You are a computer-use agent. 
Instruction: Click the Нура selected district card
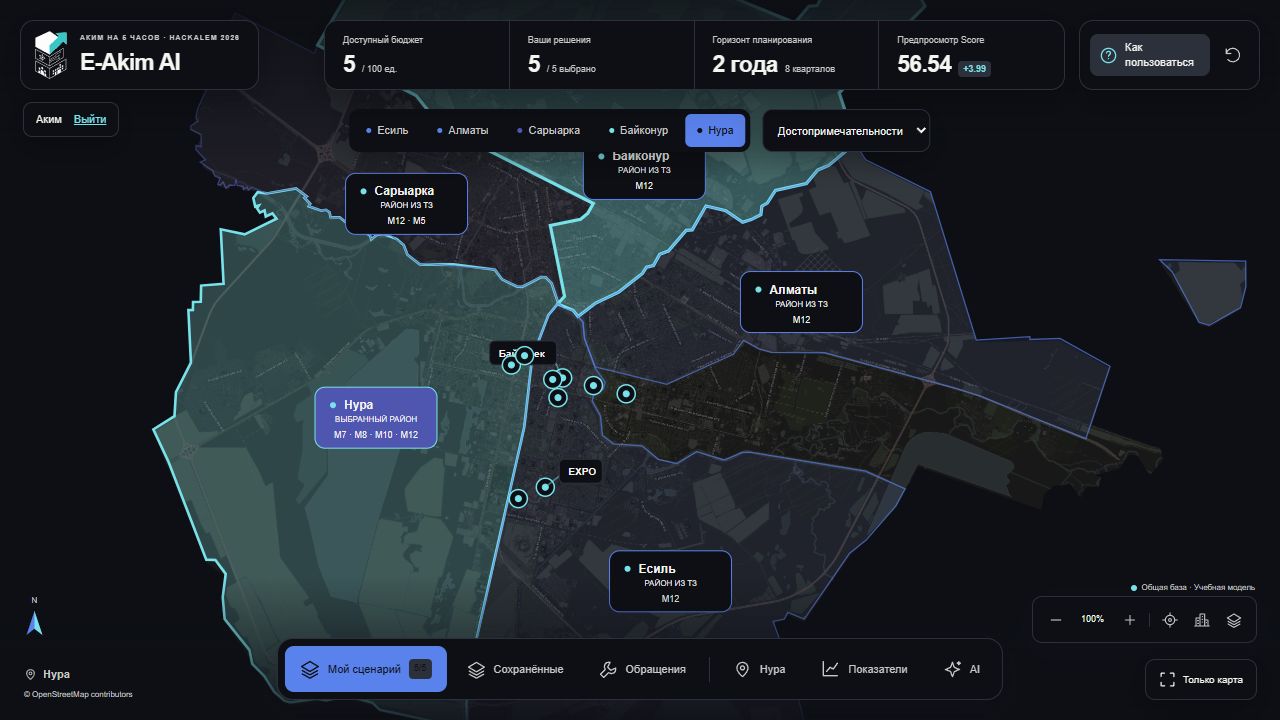click(x=376, y=418)
